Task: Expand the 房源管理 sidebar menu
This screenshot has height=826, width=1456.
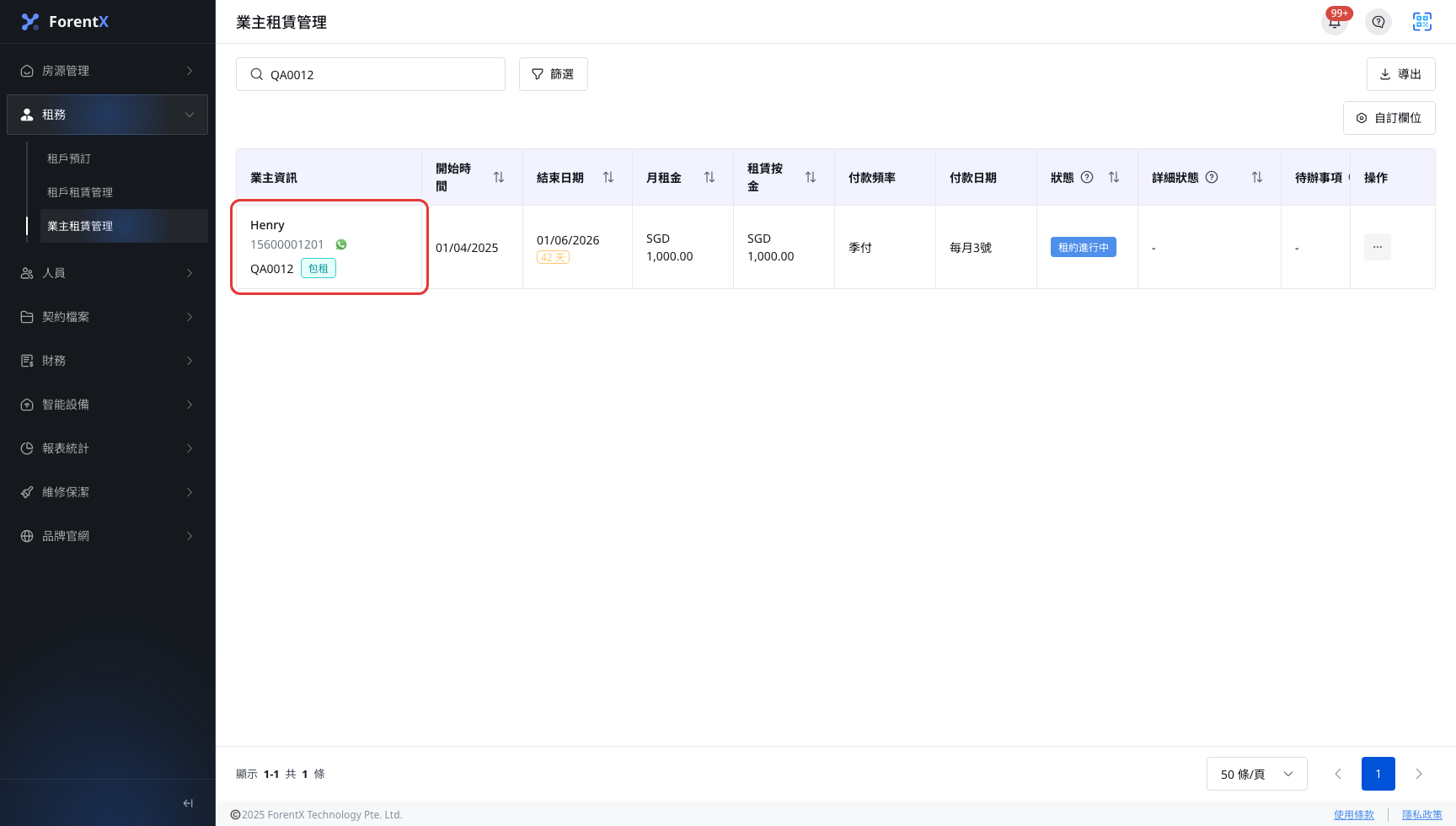Action: (107, 71)
